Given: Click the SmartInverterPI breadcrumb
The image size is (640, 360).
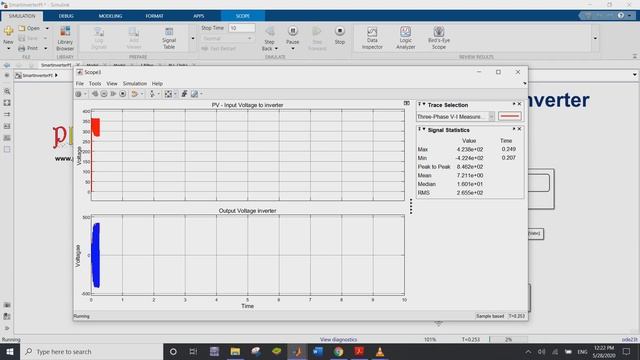Looking at the screenshot, I should [38, 76].
